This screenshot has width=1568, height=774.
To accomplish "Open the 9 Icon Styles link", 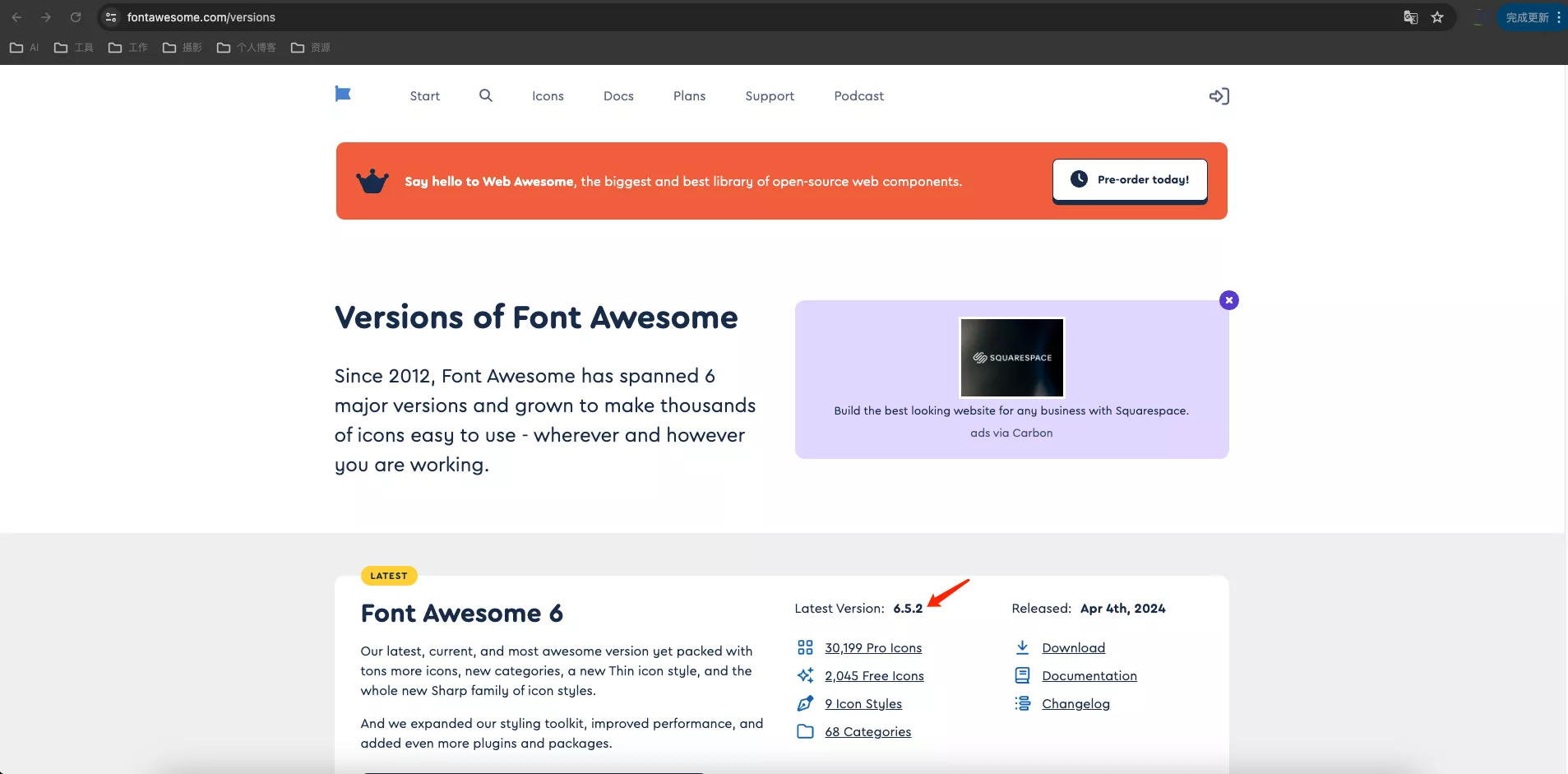I will point(863,704).
